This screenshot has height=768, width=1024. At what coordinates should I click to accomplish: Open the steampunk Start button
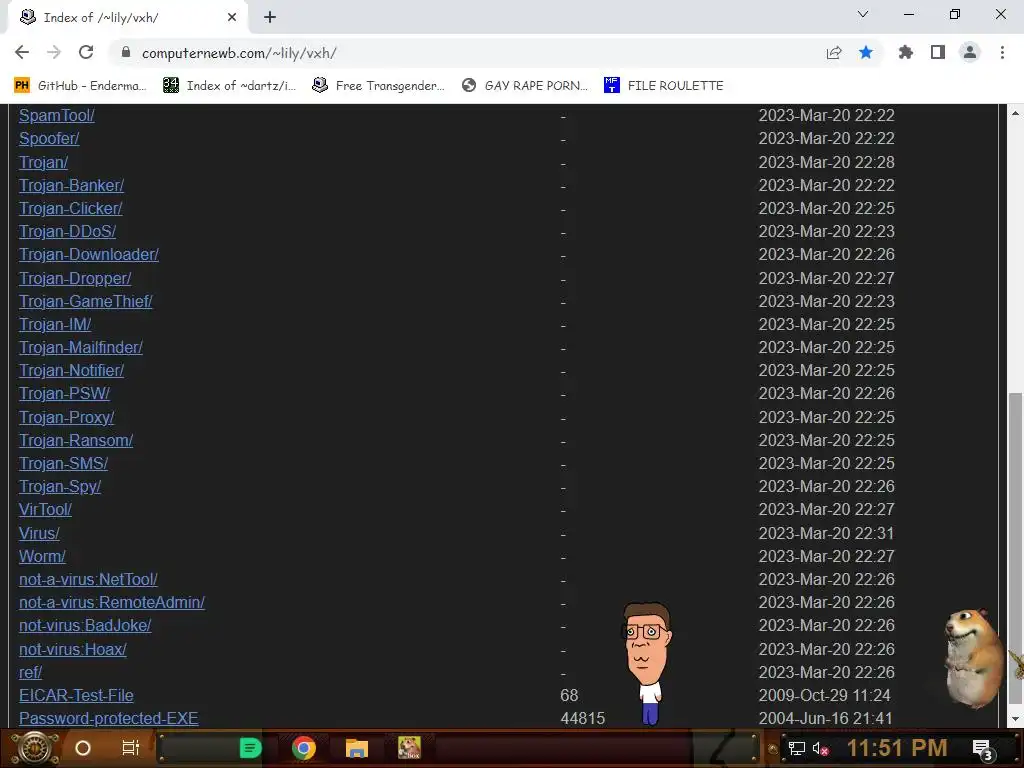(x=35, y=748)
